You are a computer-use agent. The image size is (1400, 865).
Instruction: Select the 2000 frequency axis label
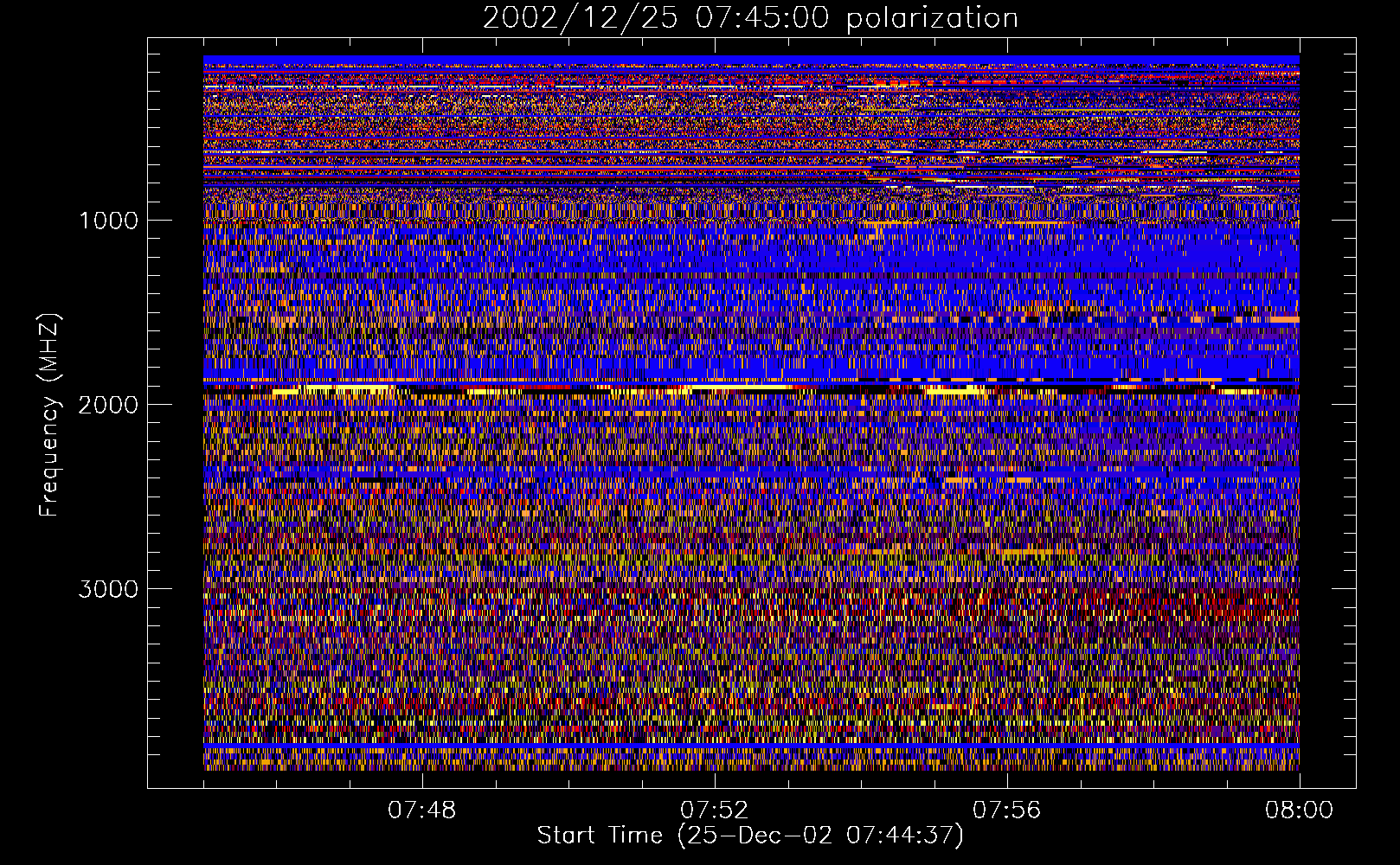pos(108,405)
